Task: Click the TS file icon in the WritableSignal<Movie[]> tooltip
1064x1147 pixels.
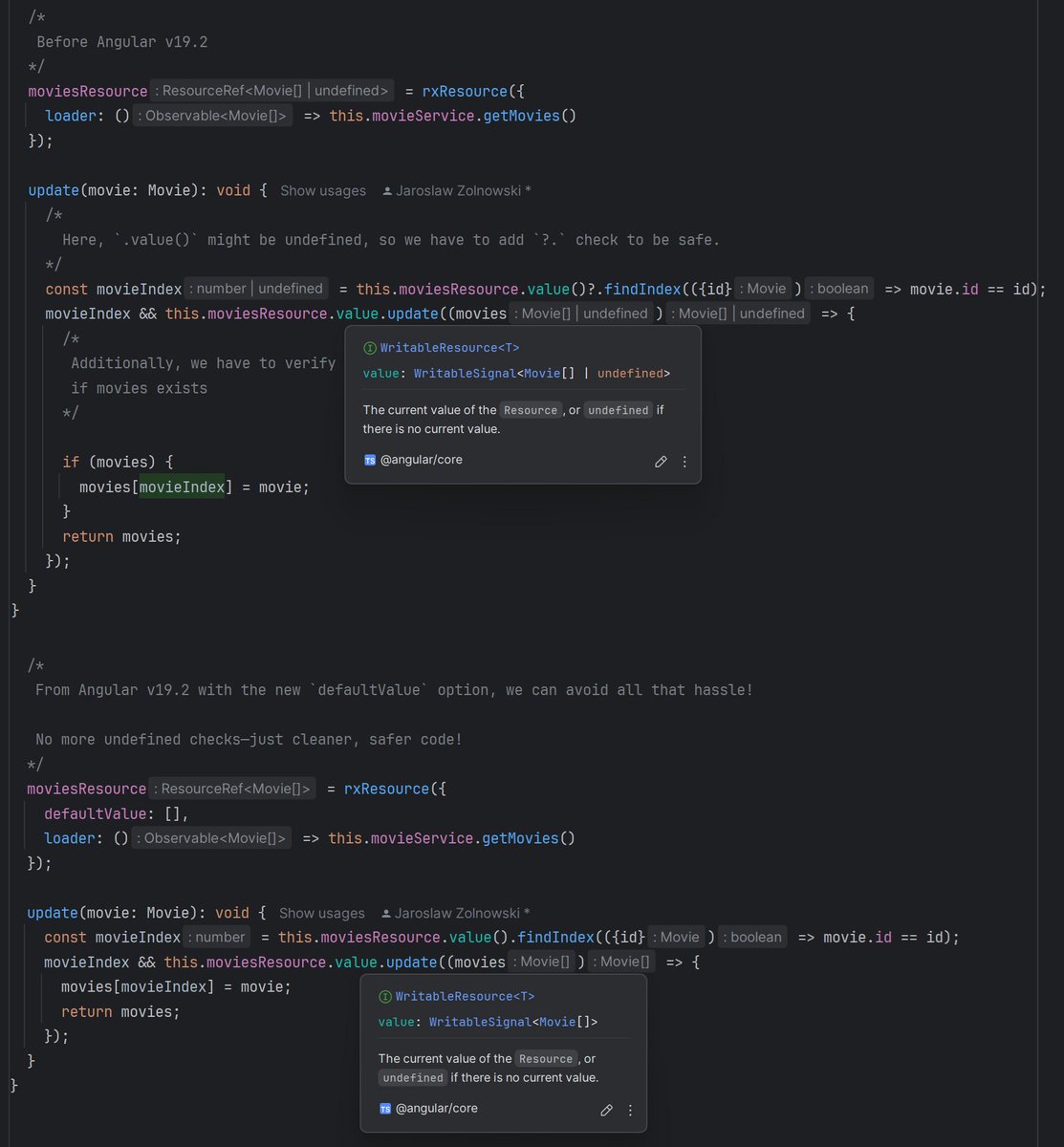Action: point(385,1109)
